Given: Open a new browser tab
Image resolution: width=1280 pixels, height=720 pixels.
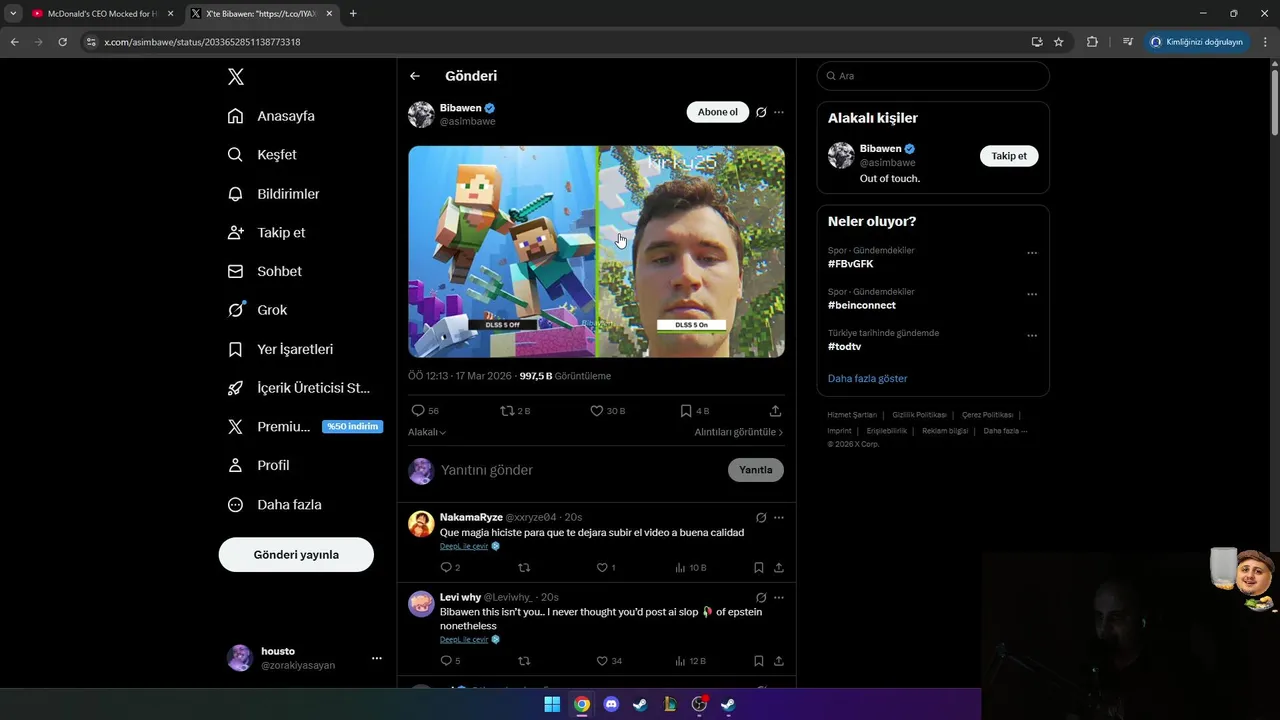Looking at the screenshot, I should [x=353, y=14].
